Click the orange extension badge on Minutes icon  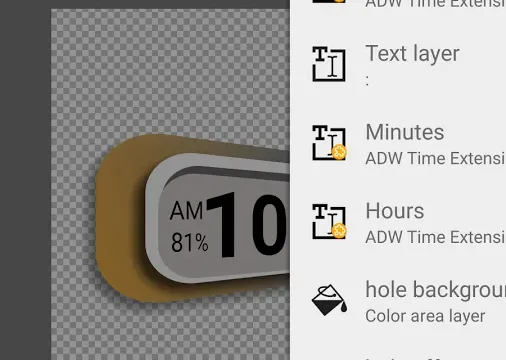[x=339, y=152]
